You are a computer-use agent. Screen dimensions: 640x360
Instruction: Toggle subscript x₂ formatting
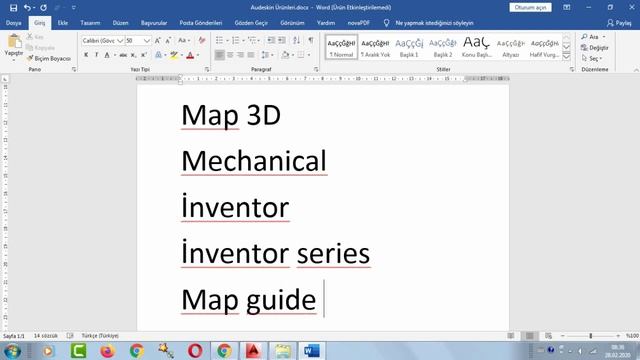click(x=133, y=55)
